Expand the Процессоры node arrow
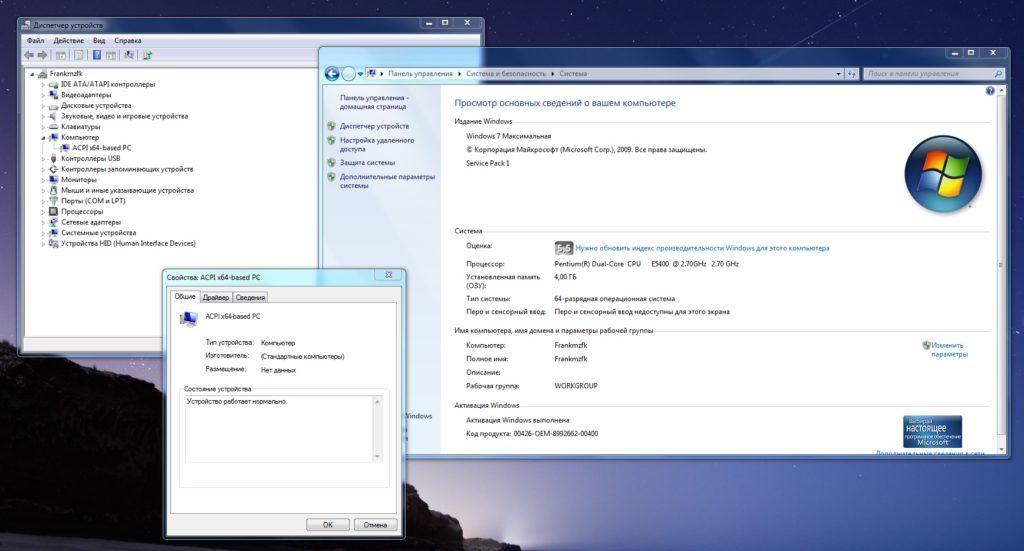Image resolution: width=1024 pixels, height=551 pixels. [x=44, y=212]
